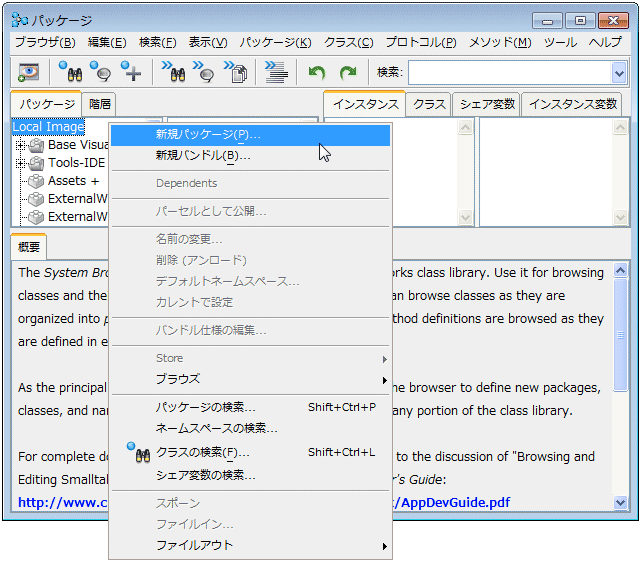Open the blue http://www.c... documentation link
The image size is (641, 563).
58,502
